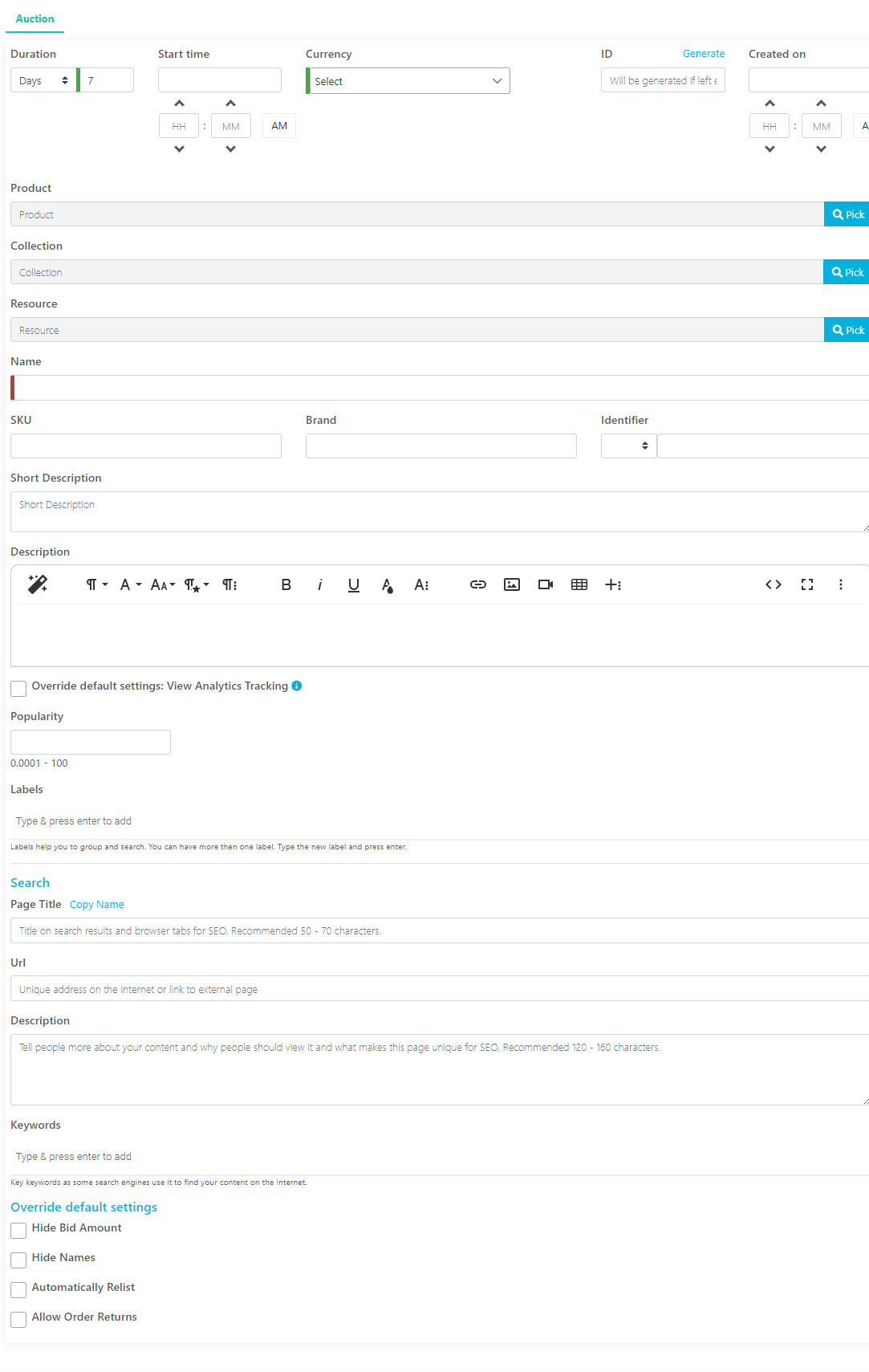Image resolution: width=869 pixels, height=1372 pixels.
Task: Toggle underline formatting in Description editor
Action: 353,584
